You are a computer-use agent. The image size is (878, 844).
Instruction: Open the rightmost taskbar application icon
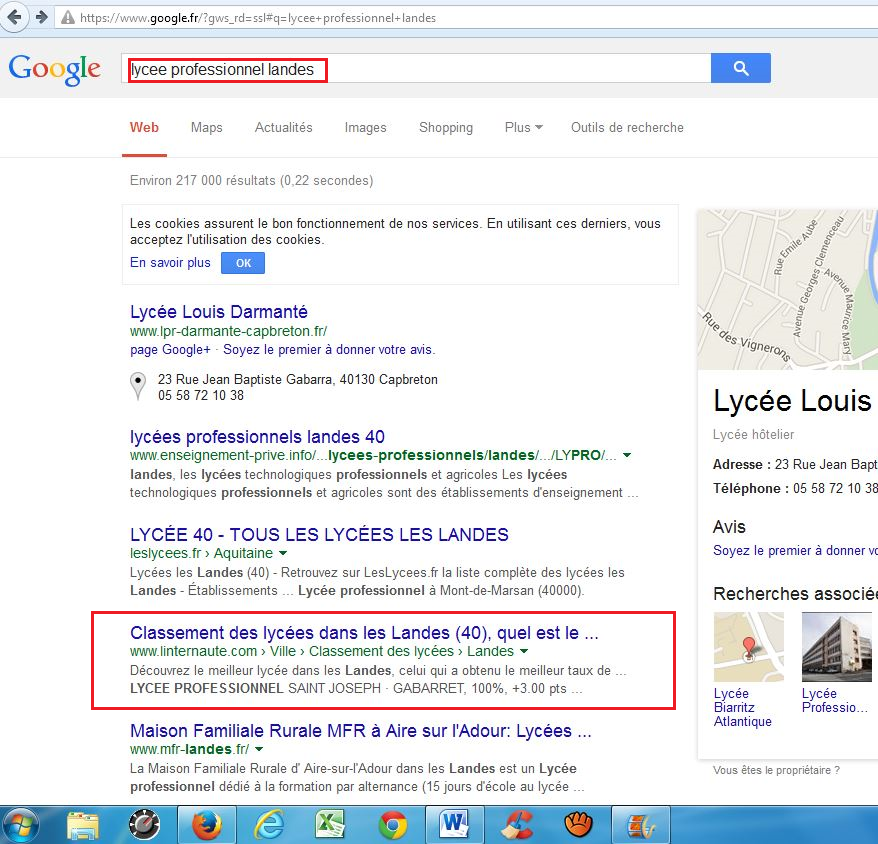click(x=641, y=826)
